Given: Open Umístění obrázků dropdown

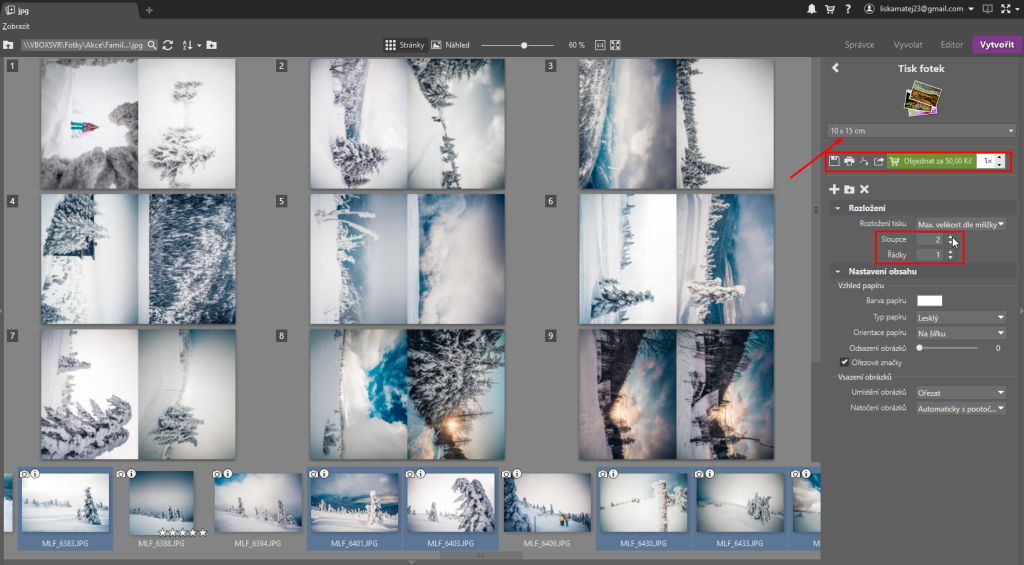Looking at the screenshot, I should point(961,393).
